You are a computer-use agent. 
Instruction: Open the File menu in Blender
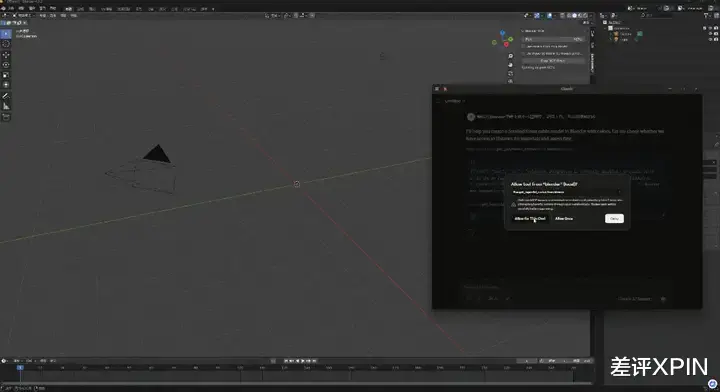pyautogui.click(x=11, y=9)
